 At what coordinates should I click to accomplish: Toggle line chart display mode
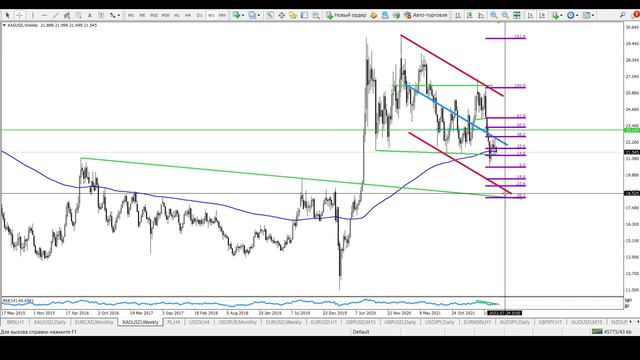tap(481, 15)
